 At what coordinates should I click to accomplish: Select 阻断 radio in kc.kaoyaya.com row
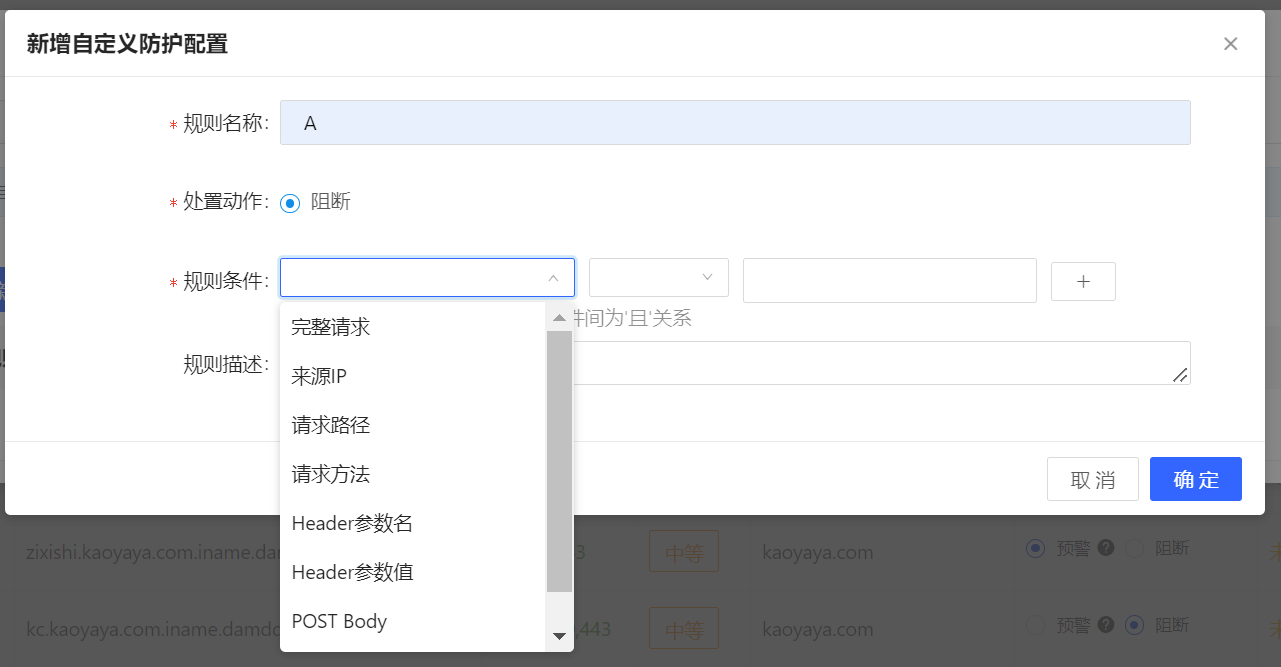[1134, 625]
